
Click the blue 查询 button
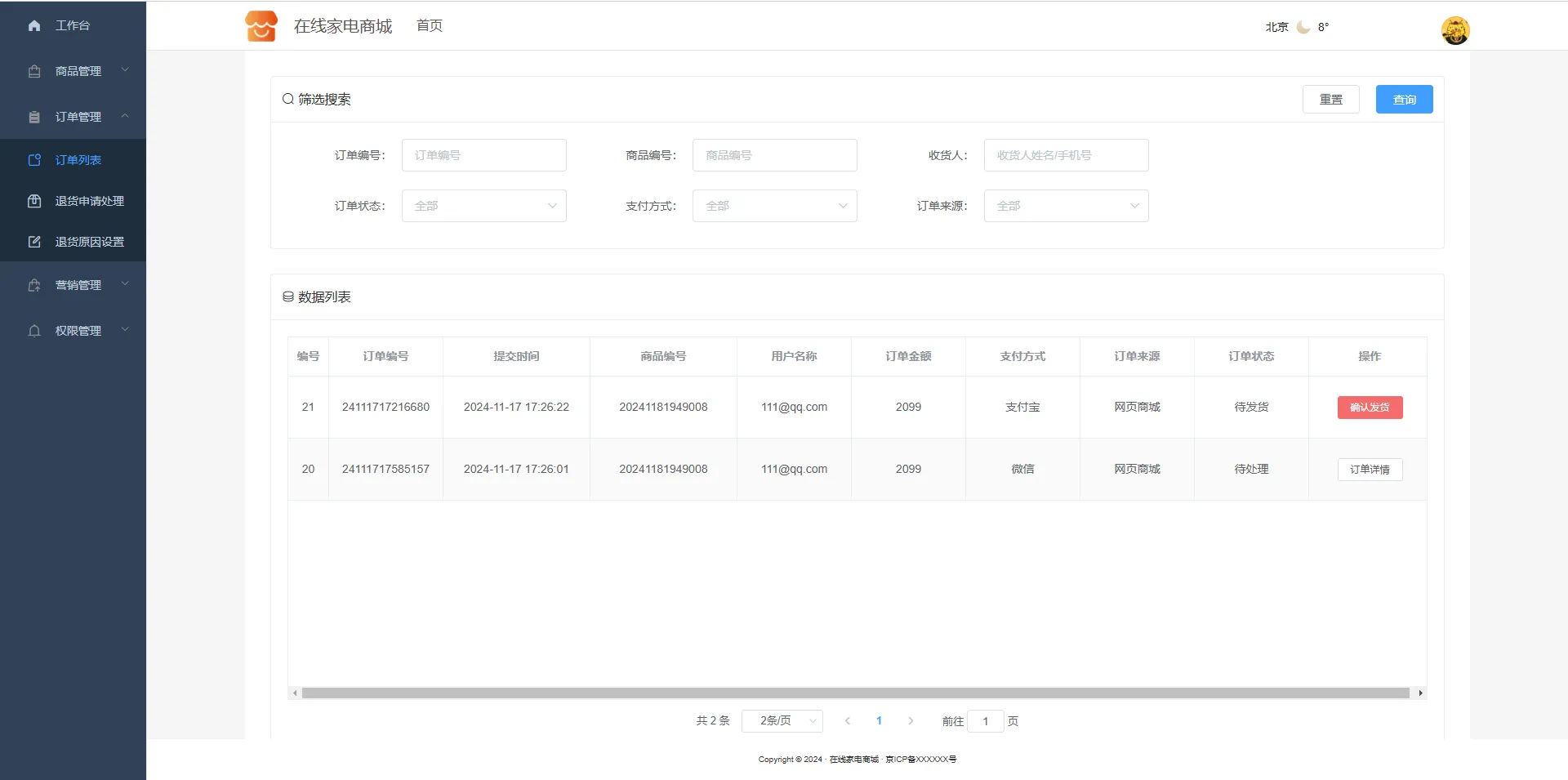click(x=1404, y=100)
